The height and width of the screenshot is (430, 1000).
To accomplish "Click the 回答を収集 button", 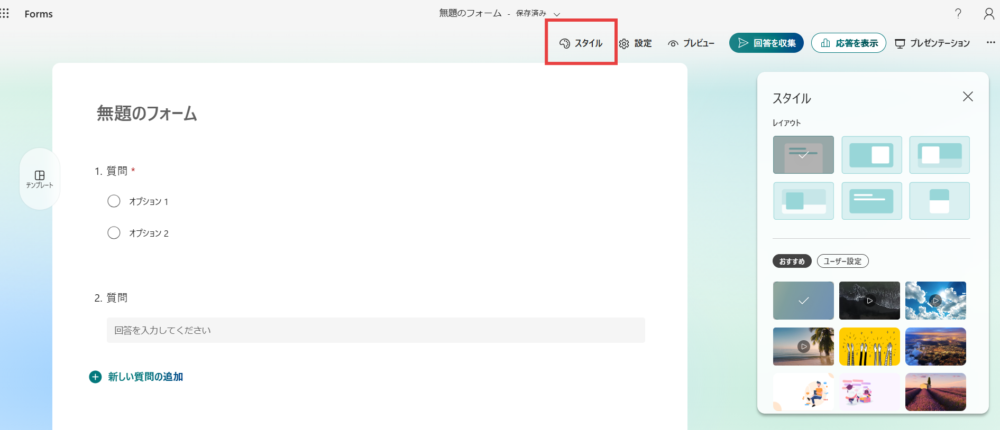I will click(767, 43).
